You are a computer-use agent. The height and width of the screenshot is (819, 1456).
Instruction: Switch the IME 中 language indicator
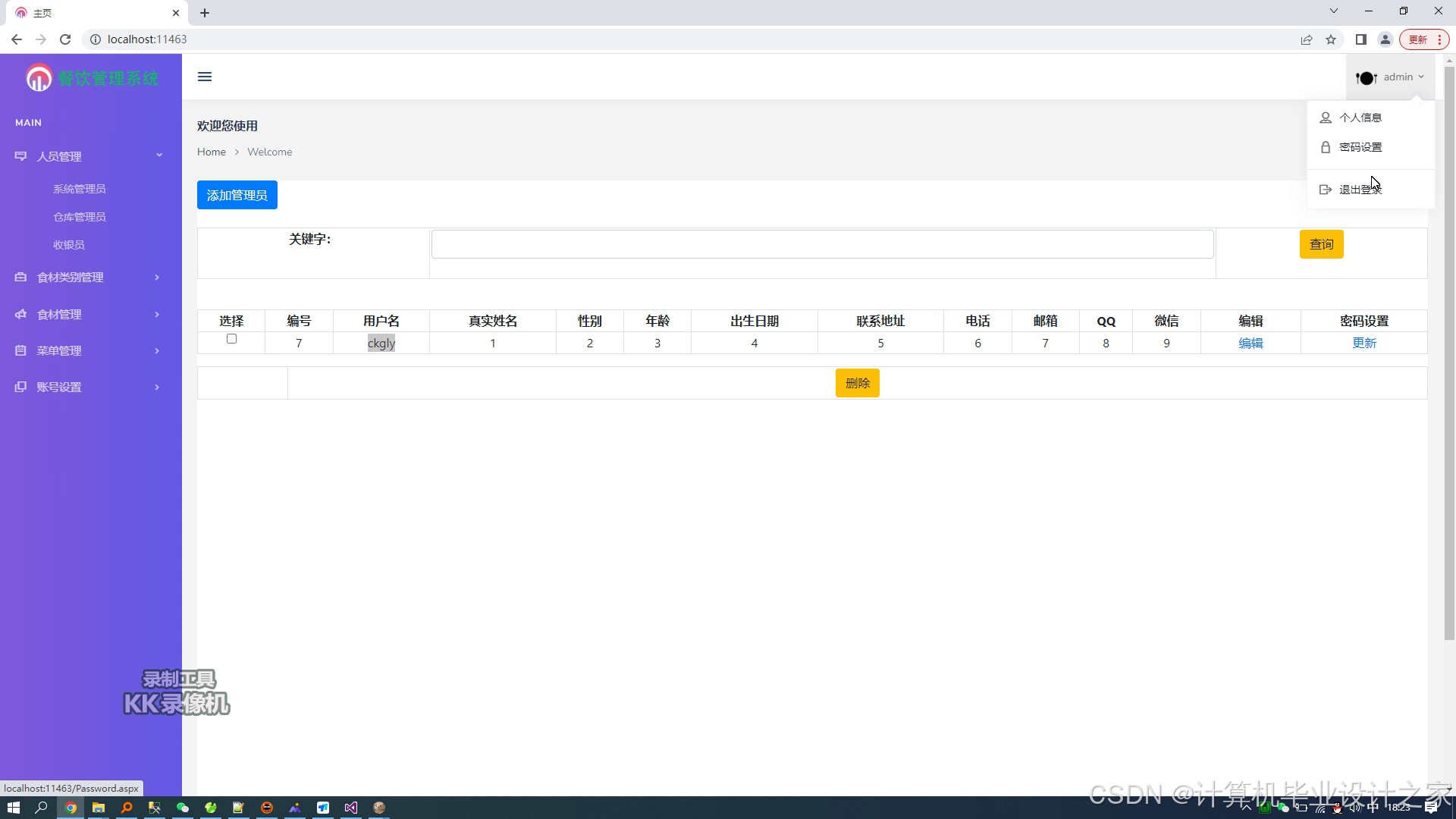(x=1373, y=808)
